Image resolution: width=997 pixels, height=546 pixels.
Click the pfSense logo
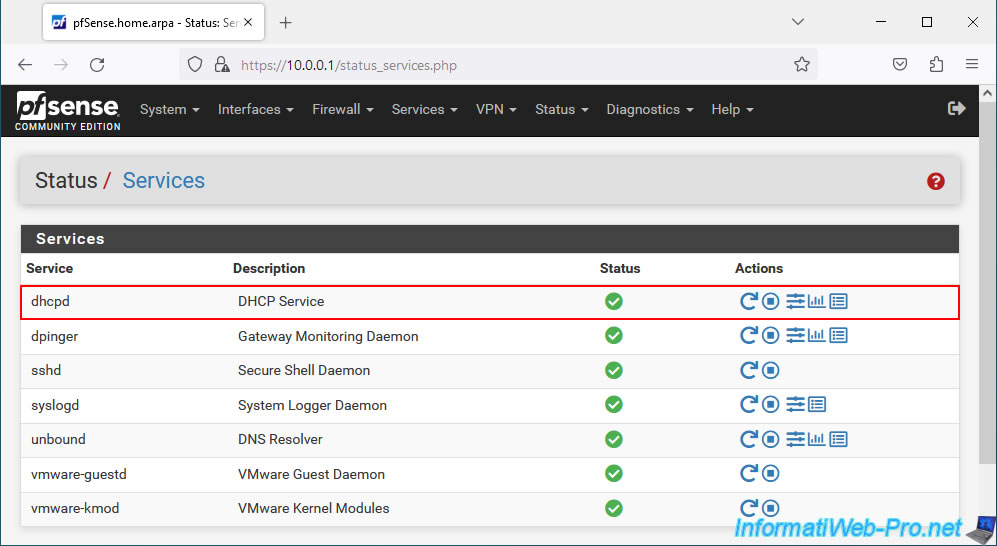(68, 111)
